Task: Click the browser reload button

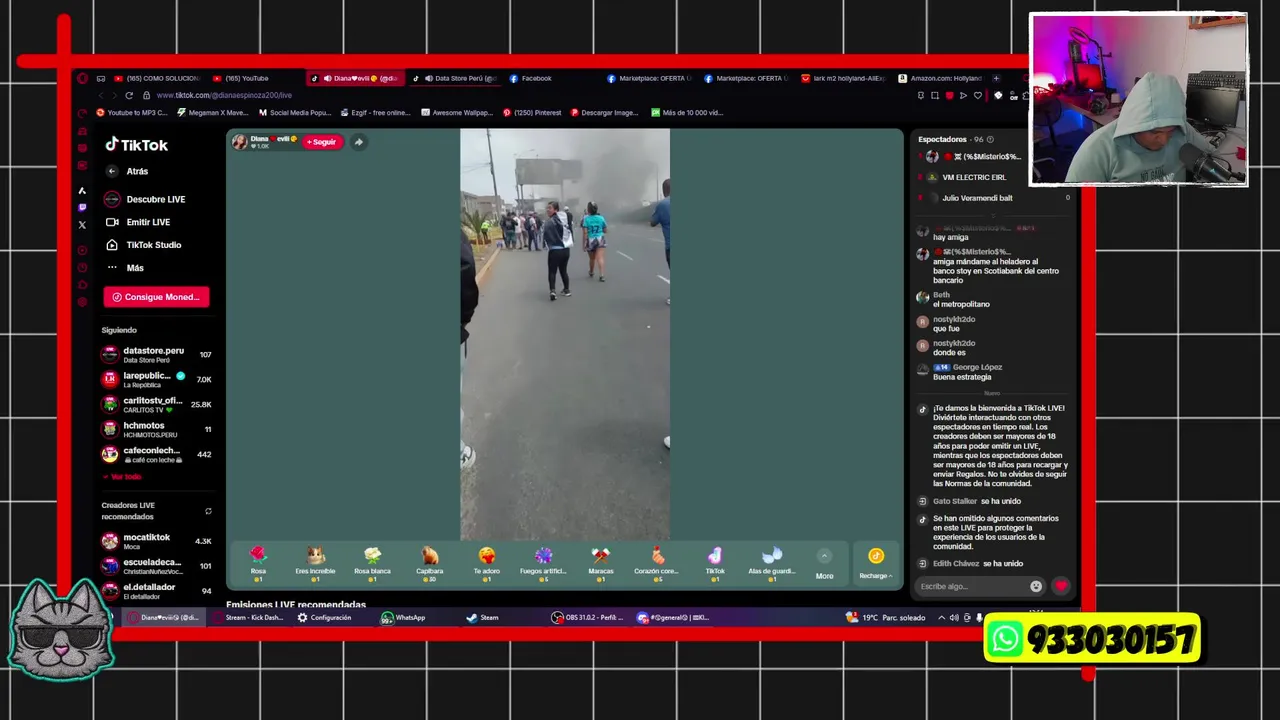Action: pyautogui.click(x=129, y=96)
